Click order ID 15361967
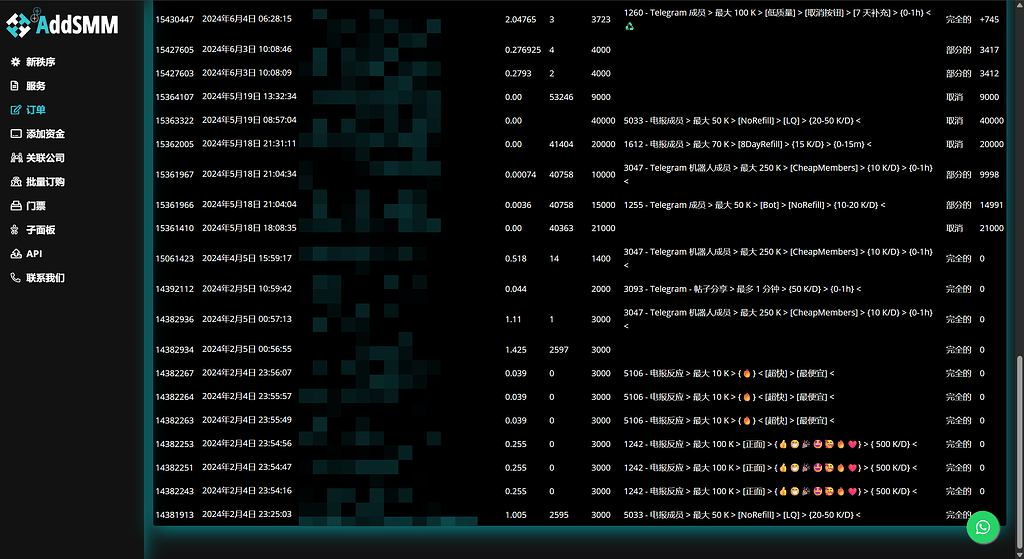Image resolution: width=1024 pixels, height=559 pixels. coord(174,174)
